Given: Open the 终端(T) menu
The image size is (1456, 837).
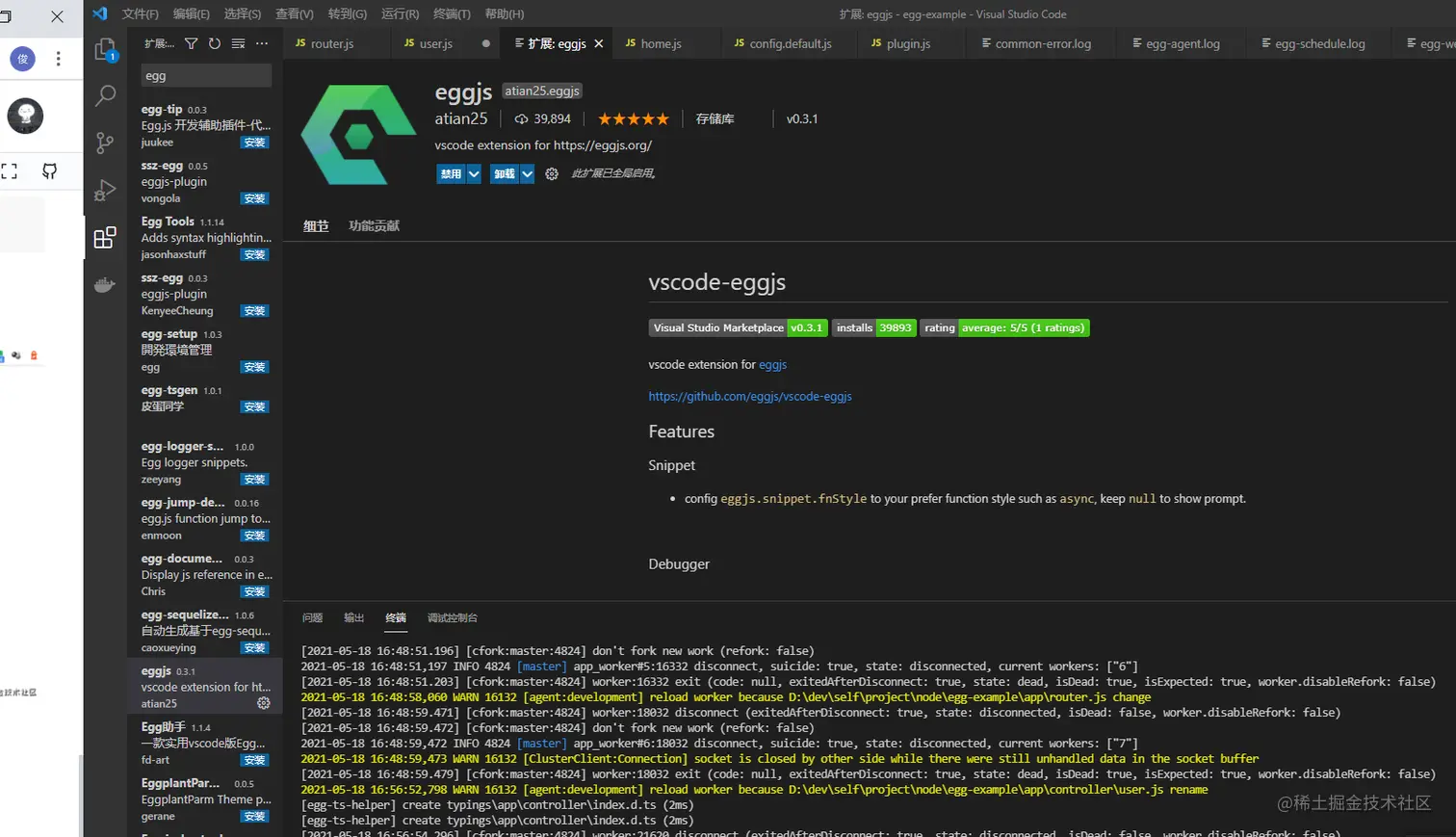Looking at the screenshot, I should coord(453,13).
